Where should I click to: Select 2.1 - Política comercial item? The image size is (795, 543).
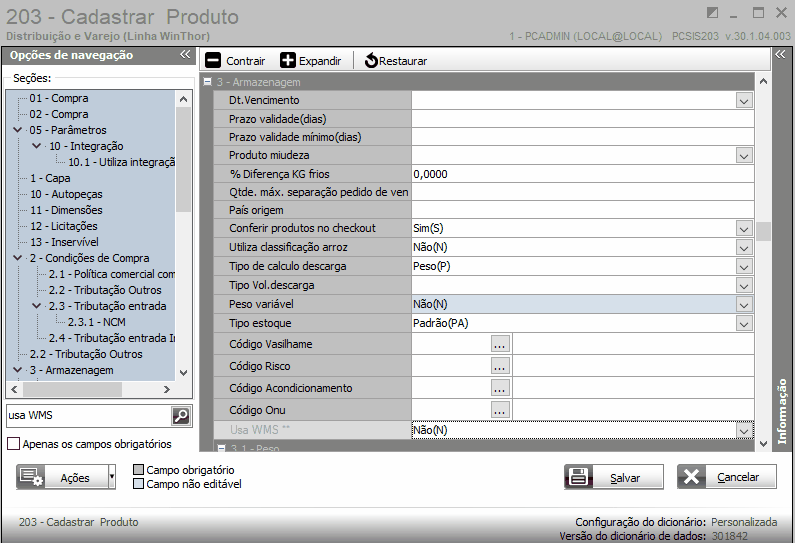[112, 274]
